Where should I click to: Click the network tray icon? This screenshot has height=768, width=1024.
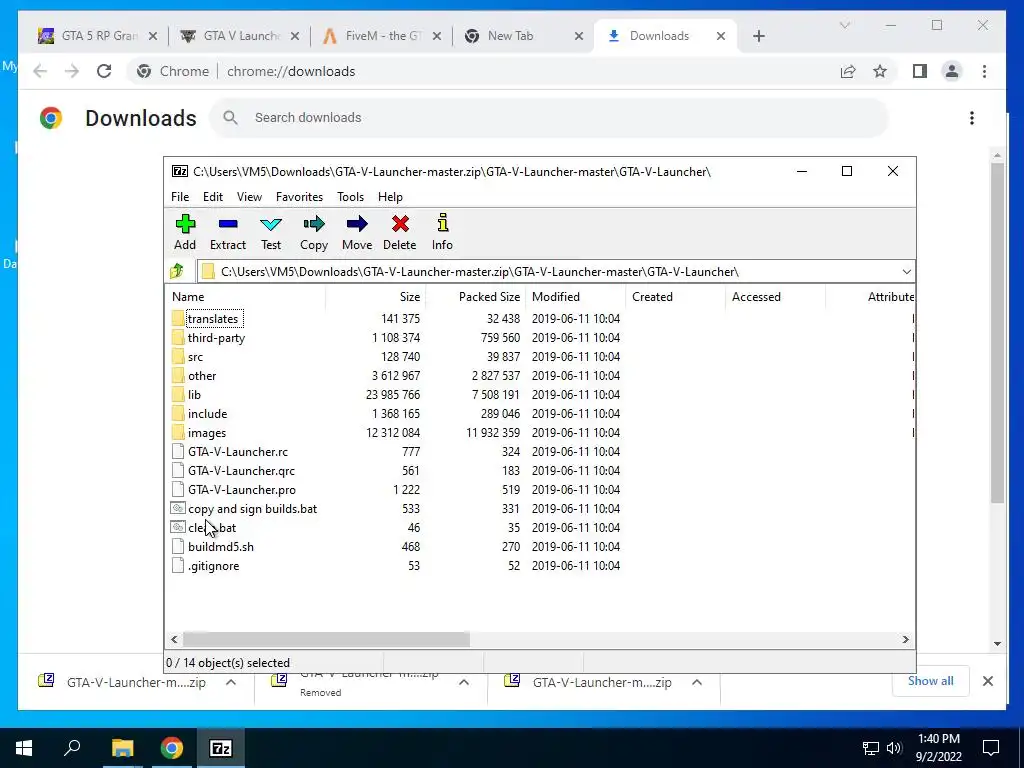[871, 748]
